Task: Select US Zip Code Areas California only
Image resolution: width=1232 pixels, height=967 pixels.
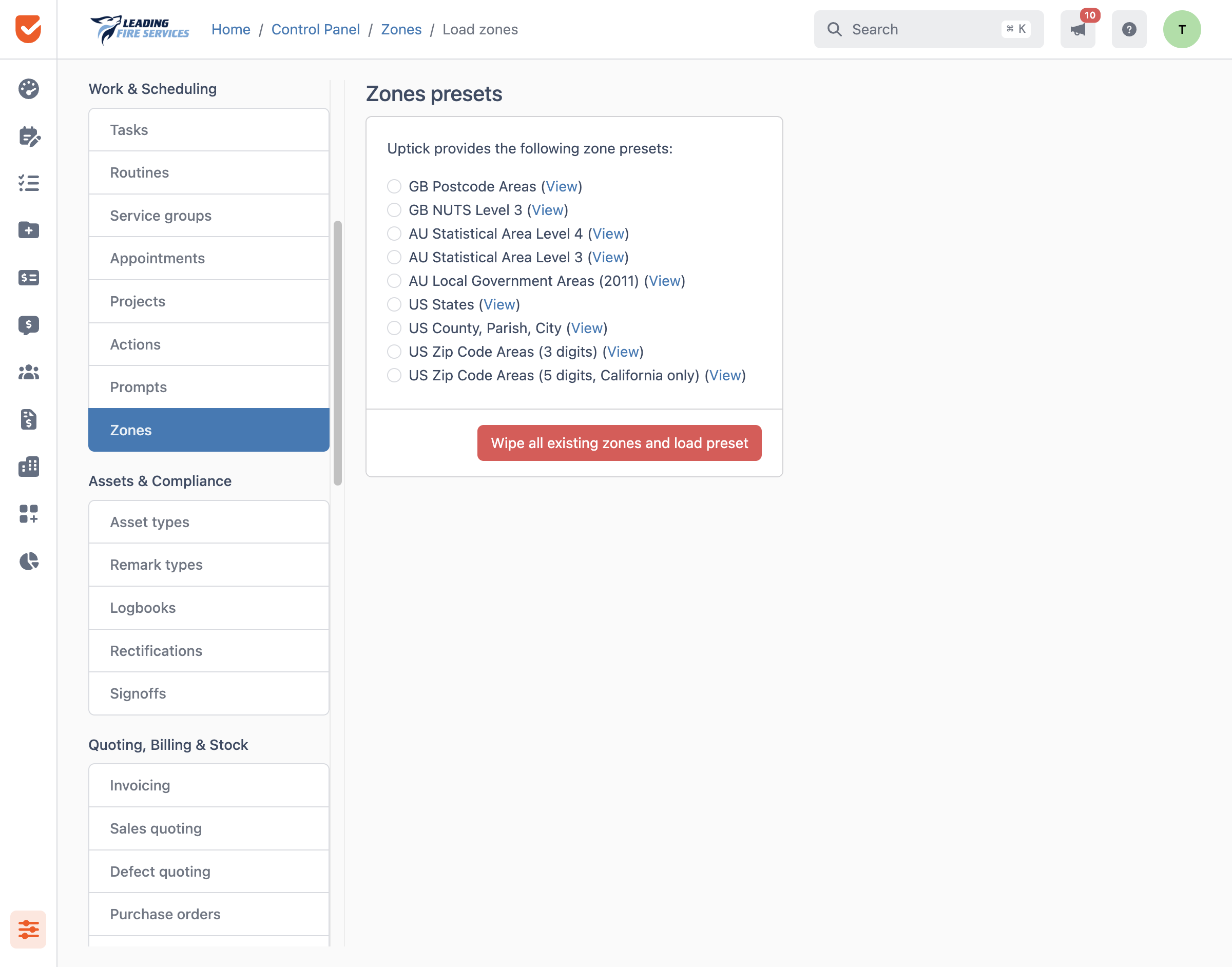Action: [394, 375]
